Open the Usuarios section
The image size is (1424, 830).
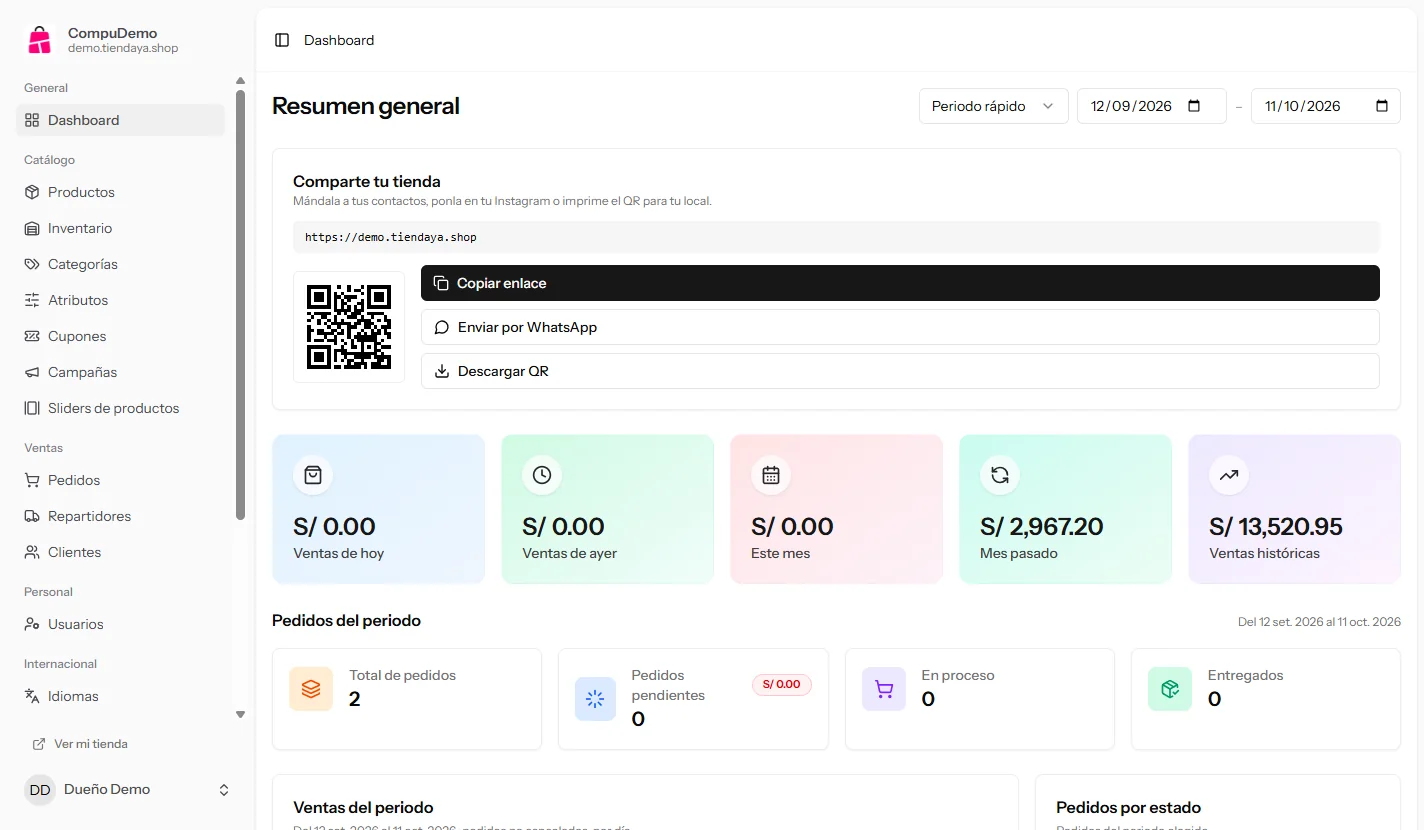(121, 624)
